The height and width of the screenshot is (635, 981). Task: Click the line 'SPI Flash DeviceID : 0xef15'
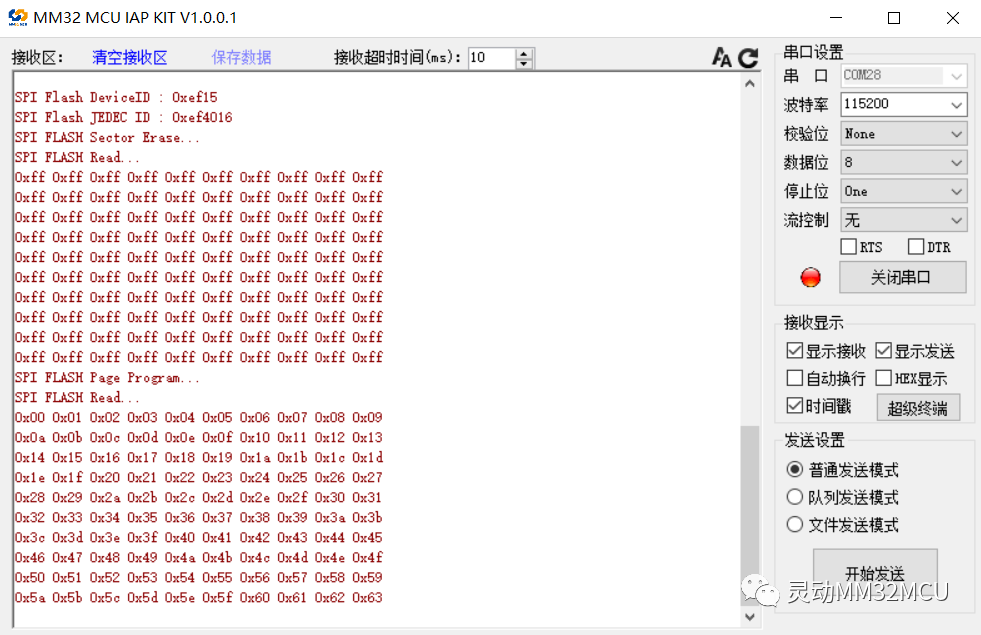pyautogui.click(x=116, y=98)
